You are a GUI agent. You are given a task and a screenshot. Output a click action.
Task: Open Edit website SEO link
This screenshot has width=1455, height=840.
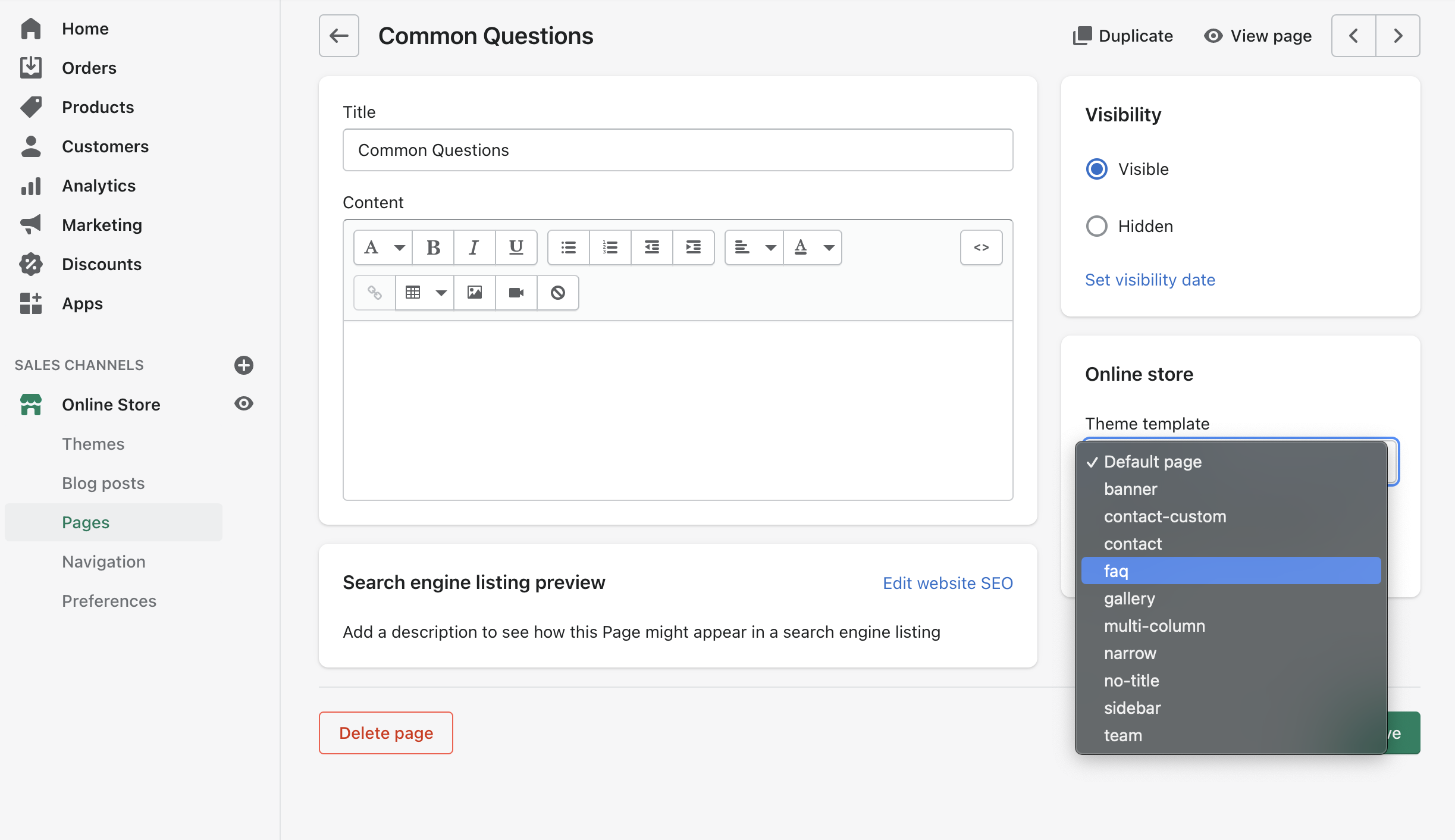pyautogui.click(x=947, y=583)
